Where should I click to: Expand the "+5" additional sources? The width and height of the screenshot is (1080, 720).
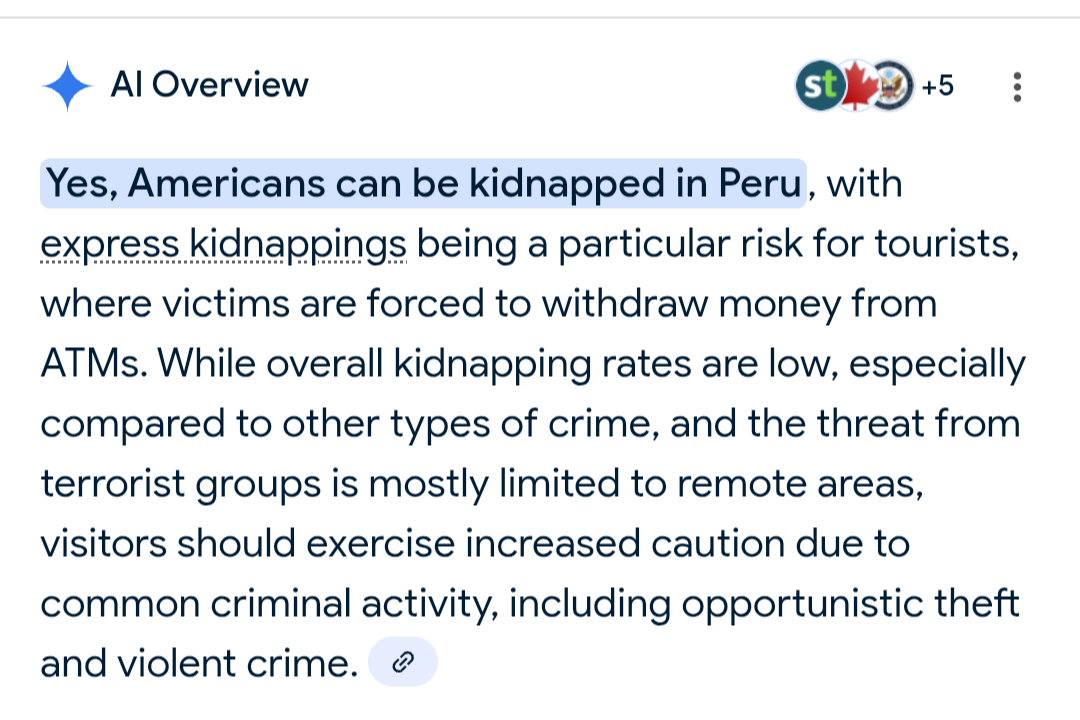[937, 86]
